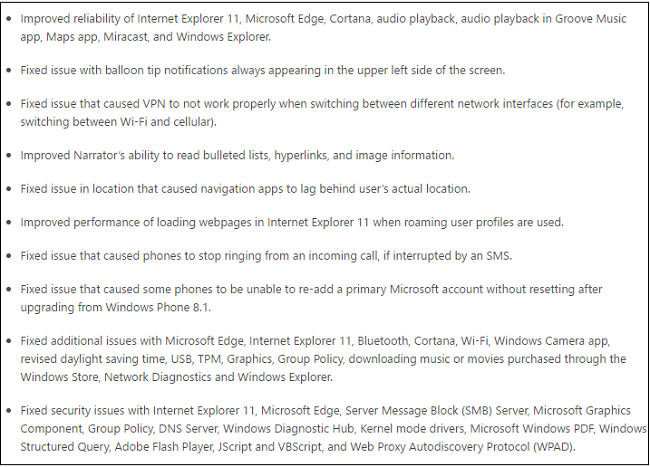Click the "Windows Phone 8.1" text
The height and width of the screenshot is (467, 650).
169,308
